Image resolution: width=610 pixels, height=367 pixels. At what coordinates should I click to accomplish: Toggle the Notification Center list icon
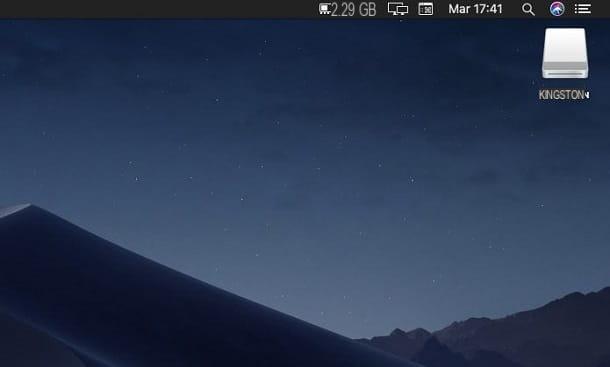tap(583, 9)
